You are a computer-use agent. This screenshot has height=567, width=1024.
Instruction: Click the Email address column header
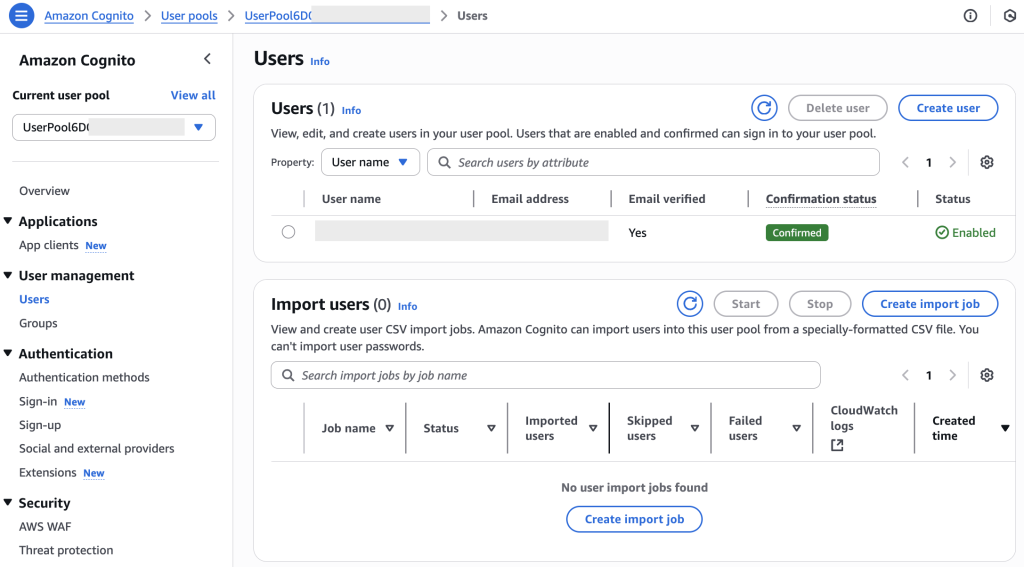[530, 199]
